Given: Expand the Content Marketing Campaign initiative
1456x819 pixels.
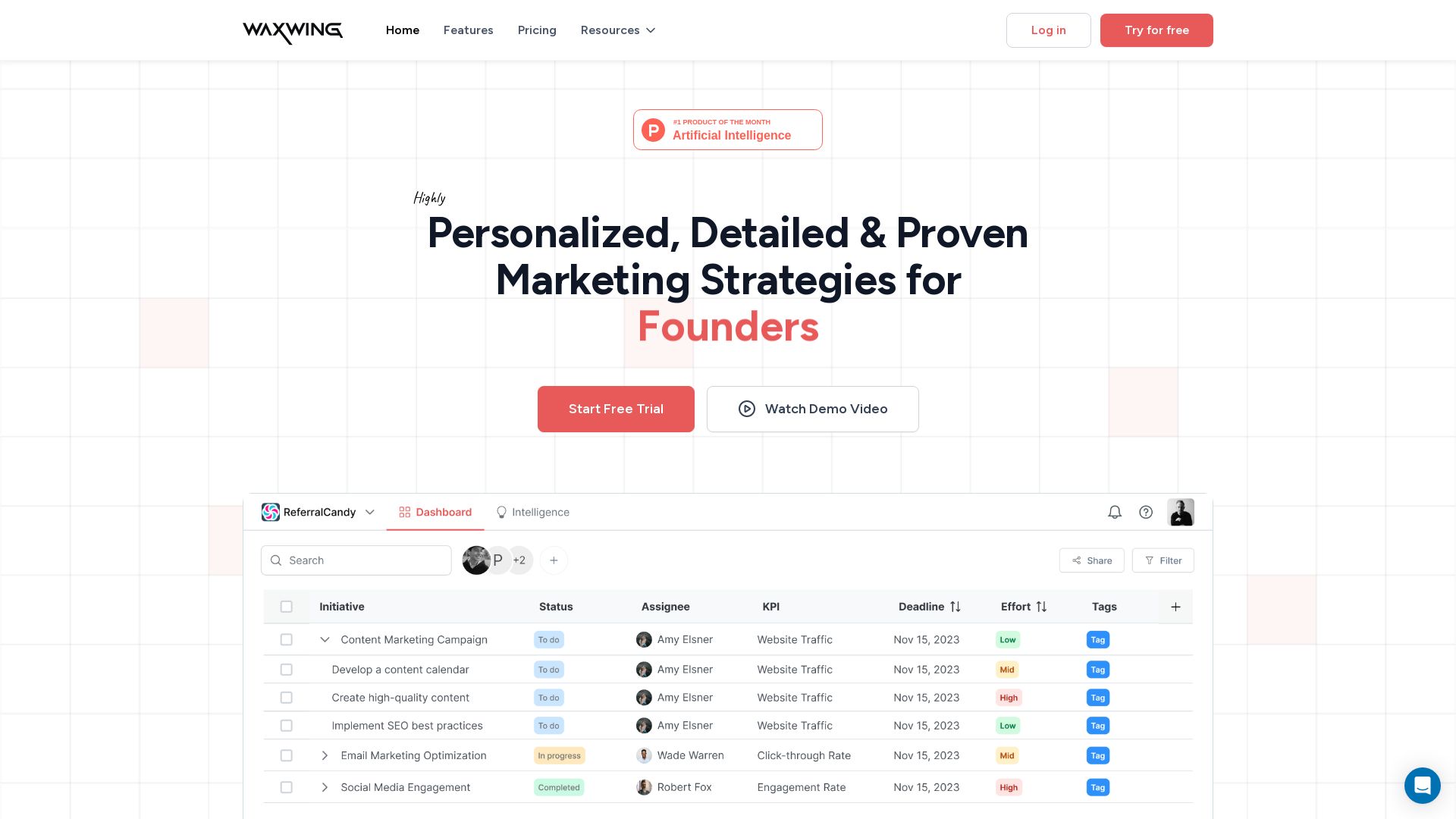Looking at the screenshot, I should click(324, 639).
